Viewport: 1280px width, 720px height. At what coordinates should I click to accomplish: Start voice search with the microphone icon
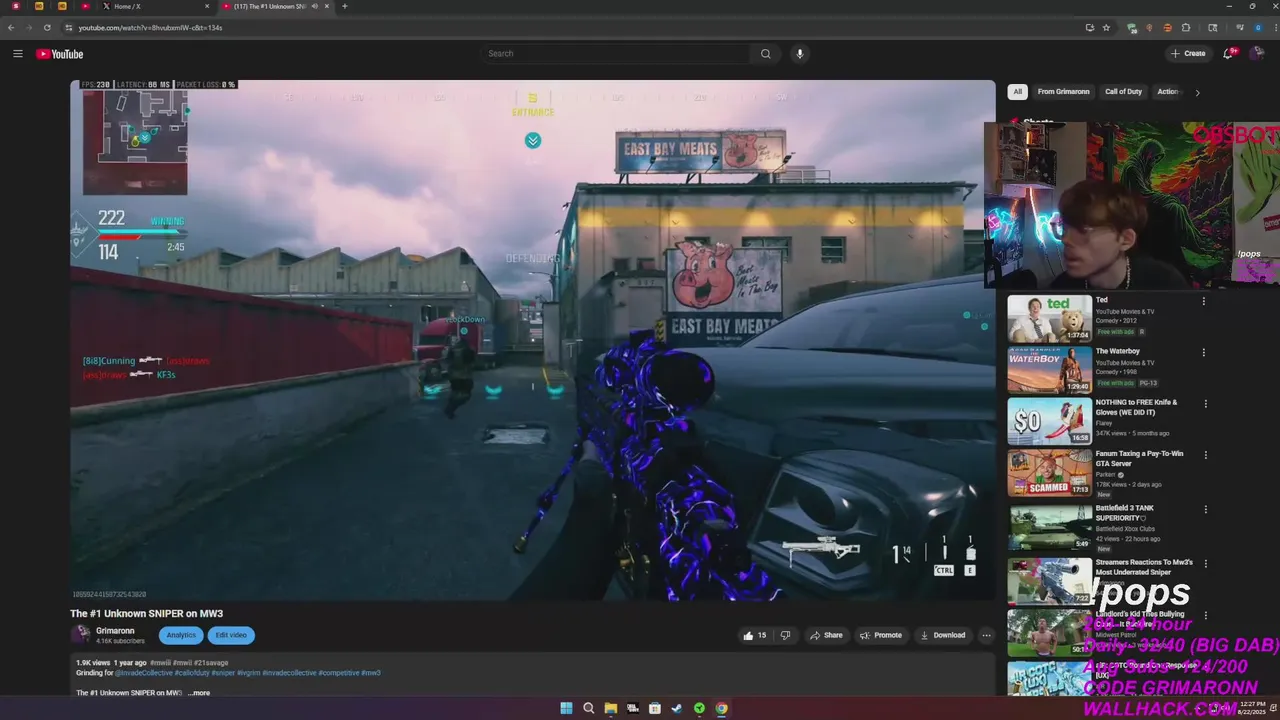pos(799,54)
